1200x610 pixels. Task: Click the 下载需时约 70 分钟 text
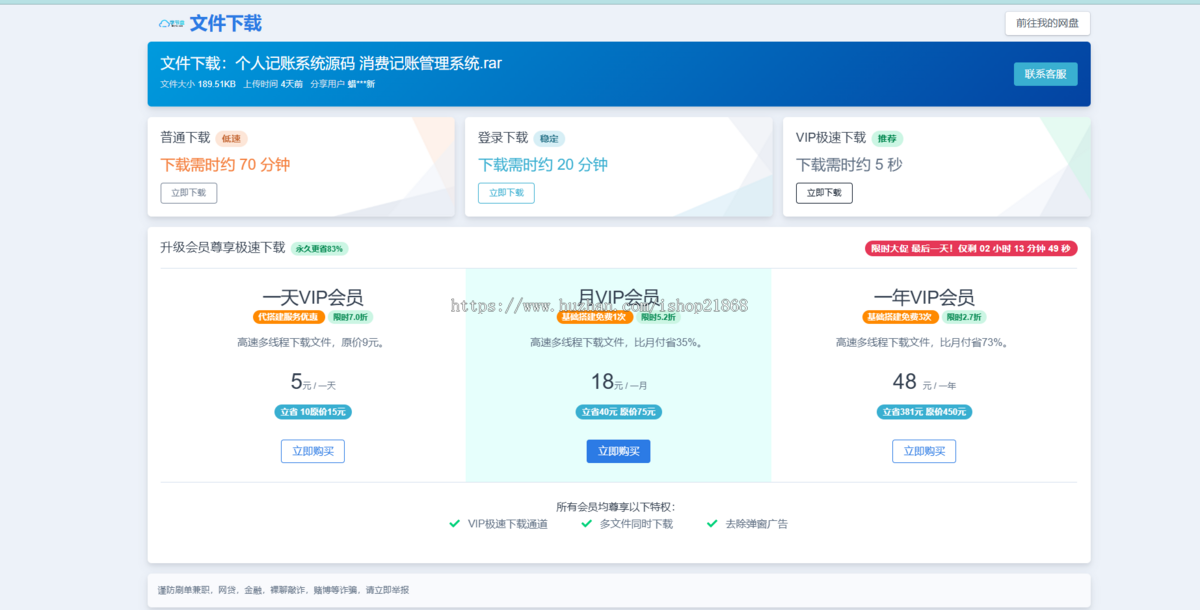point(225,165)
